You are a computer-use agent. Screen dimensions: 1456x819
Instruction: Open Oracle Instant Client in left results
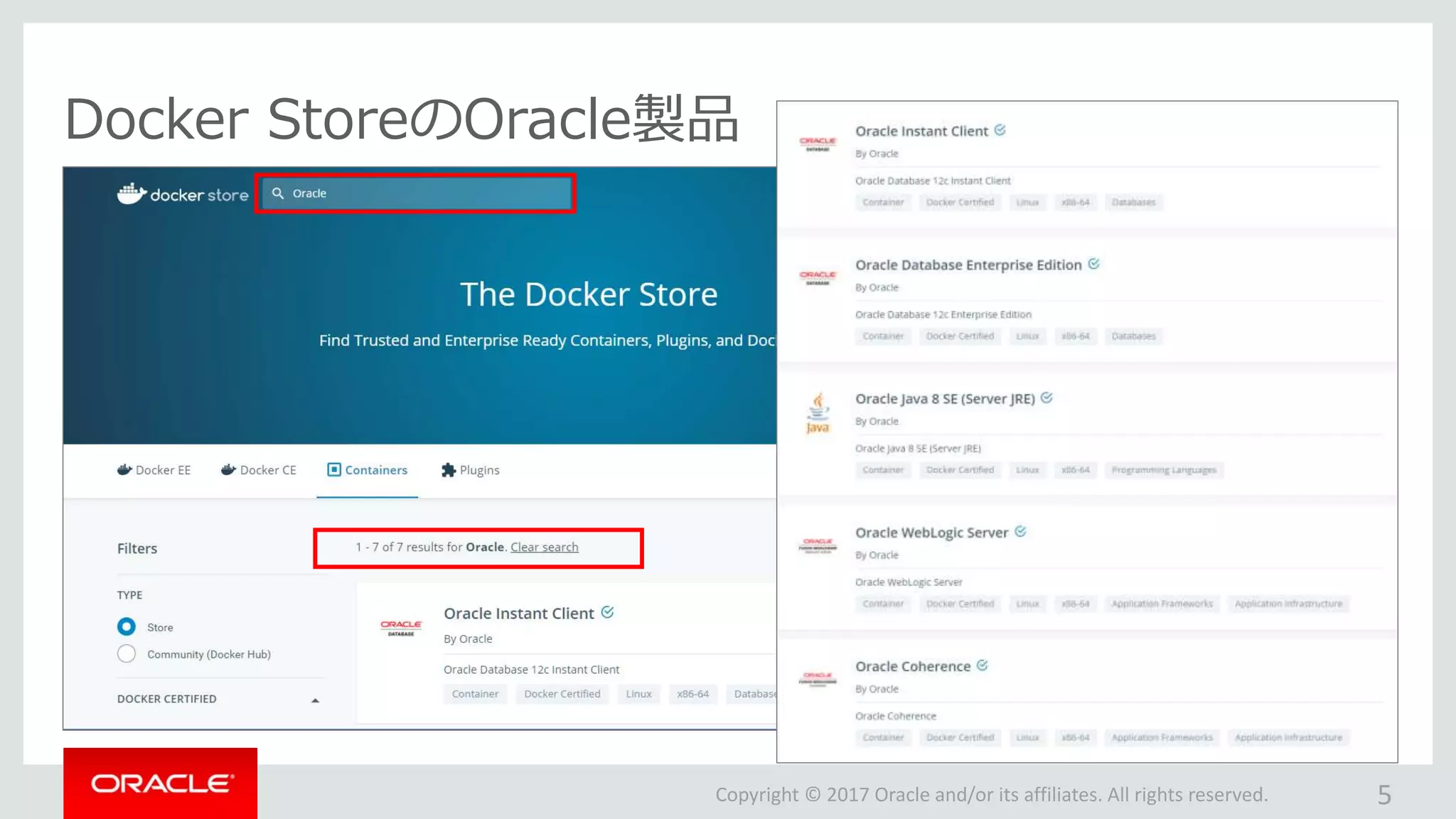[519, 613]
